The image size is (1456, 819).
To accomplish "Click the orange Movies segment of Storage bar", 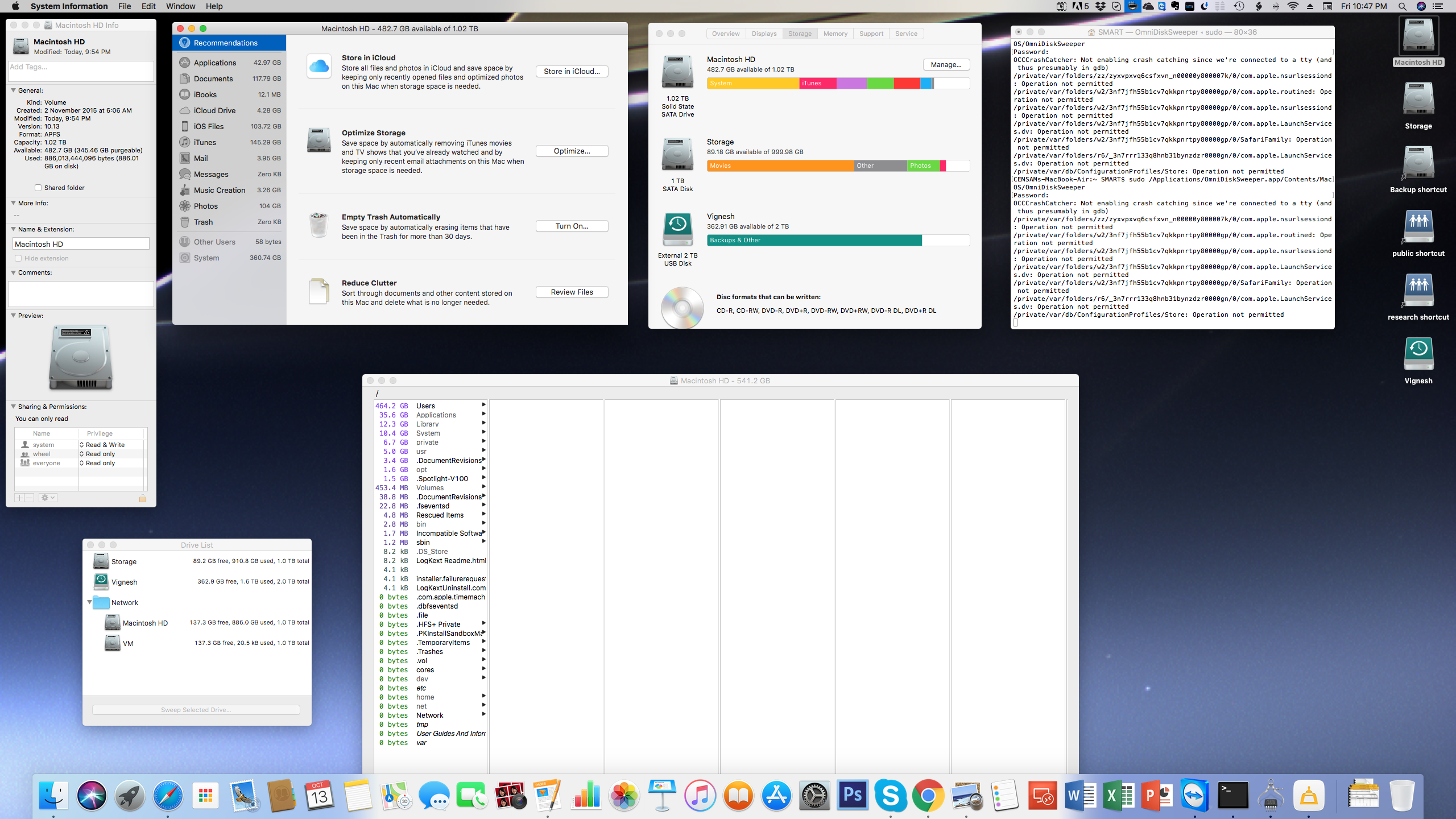I will tap(780, 166).
